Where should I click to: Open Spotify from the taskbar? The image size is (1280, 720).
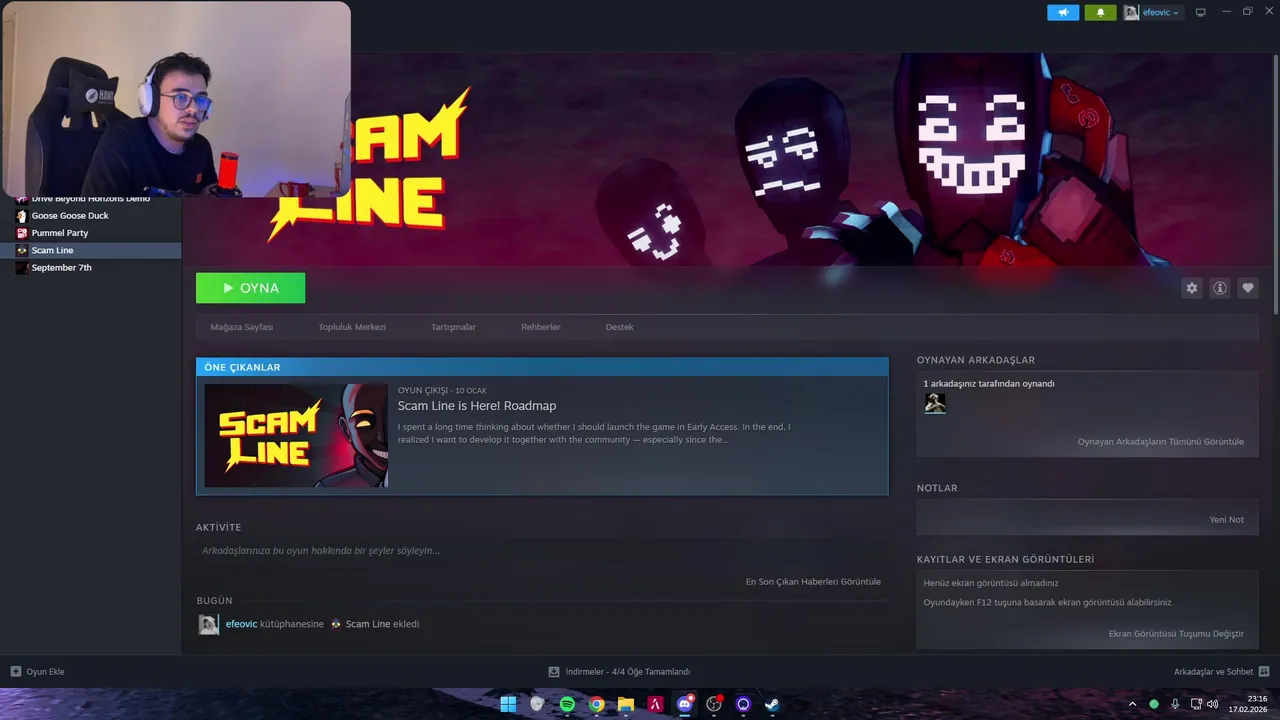pyautogui.click(x=567, y=704)
